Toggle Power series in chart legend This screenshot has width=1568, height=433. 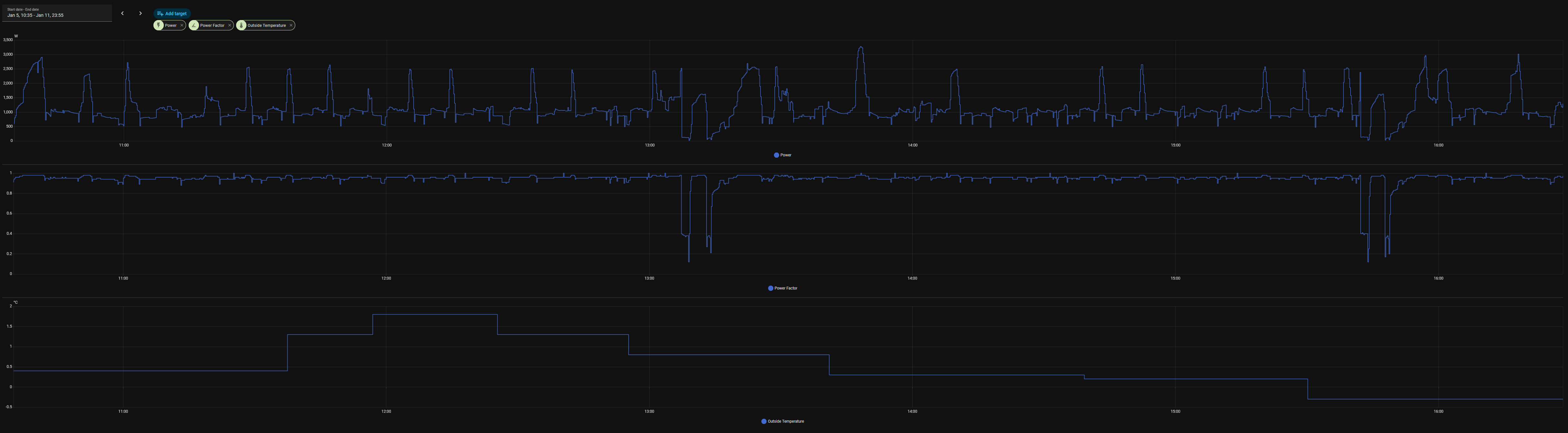point(786,155)
